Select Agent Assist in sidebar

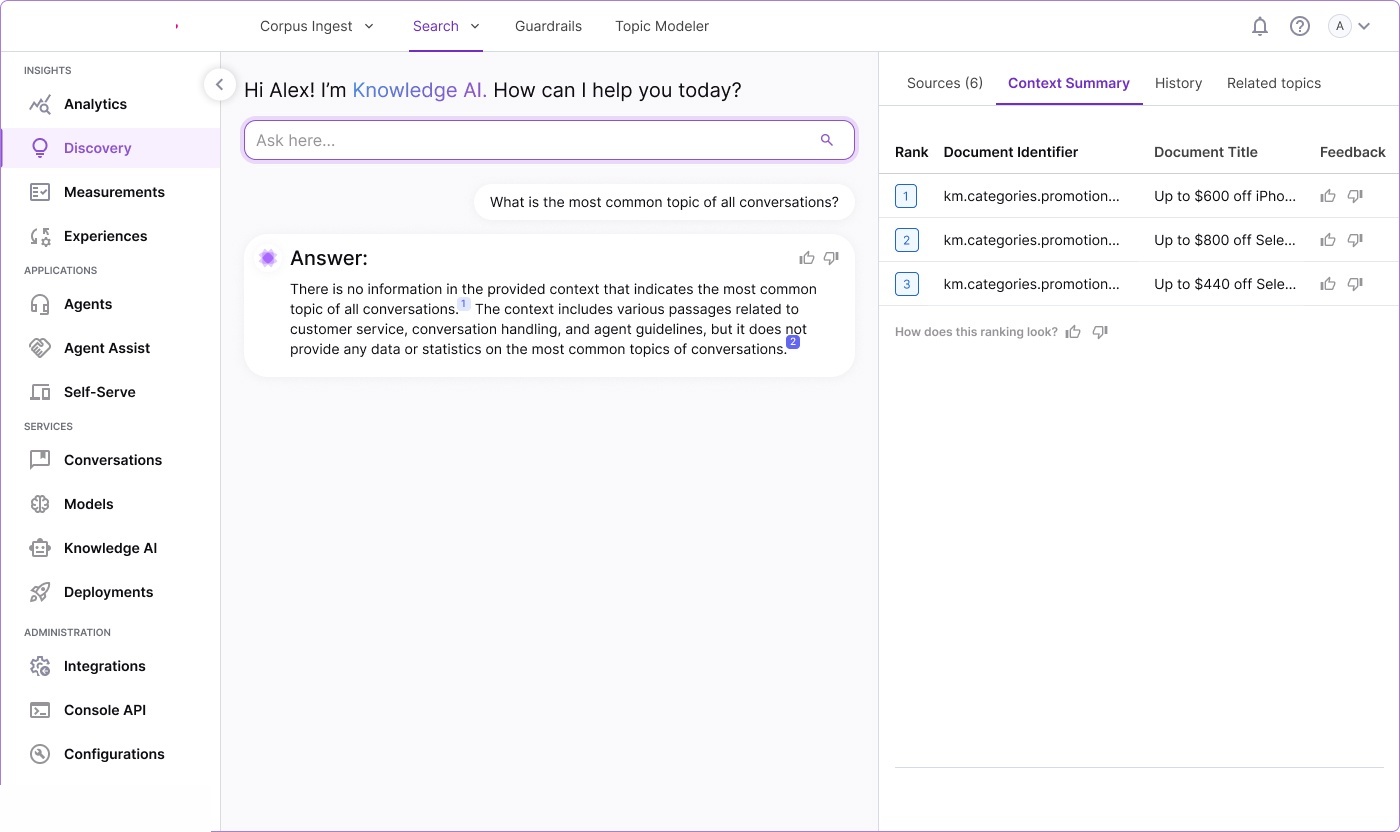coord(106,348)
